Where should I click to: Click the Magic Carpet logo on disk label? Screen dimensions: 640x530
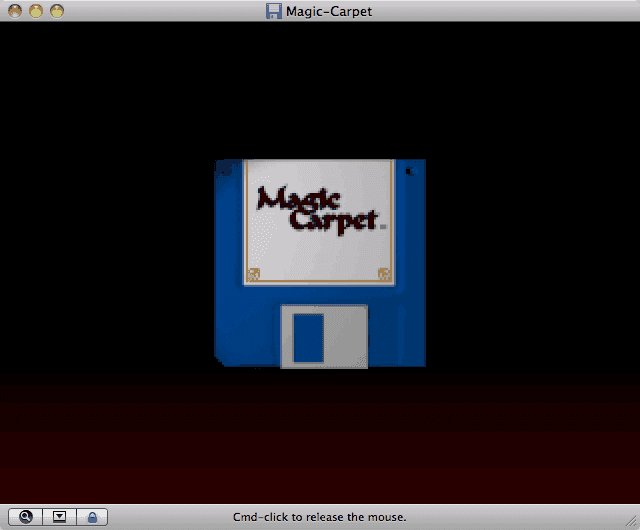(317, 208)
